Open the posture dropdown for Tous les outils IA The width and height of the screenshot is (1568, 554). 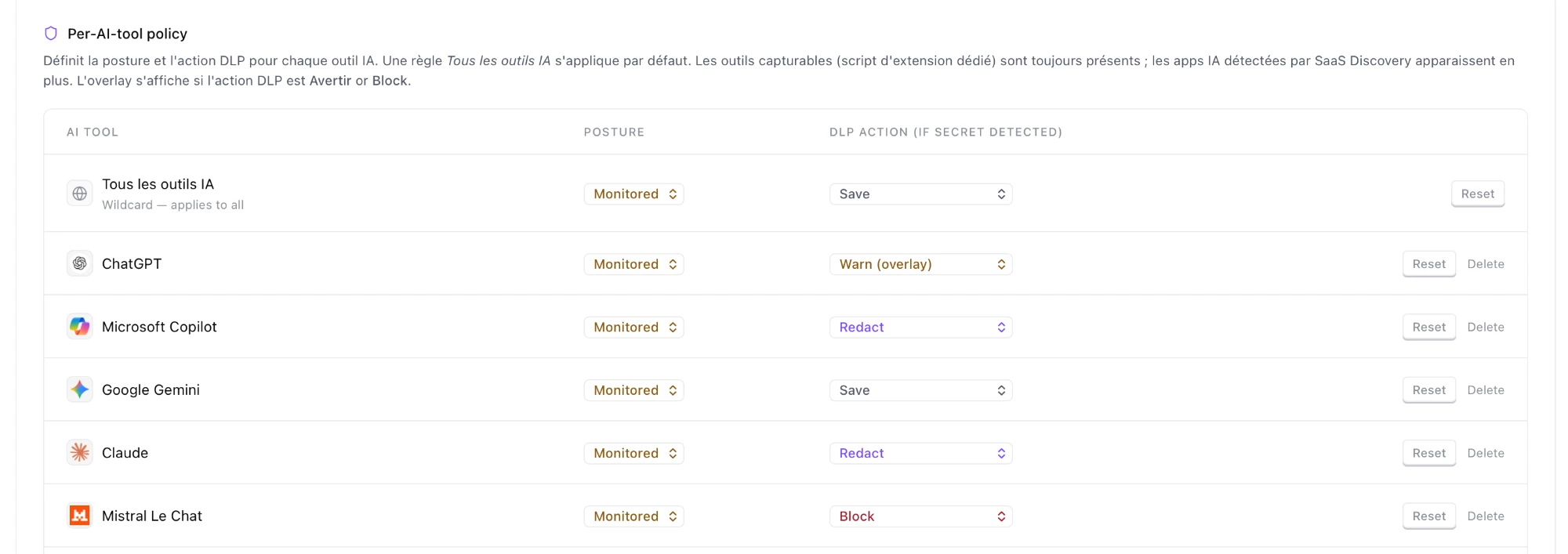pos(633,194)
